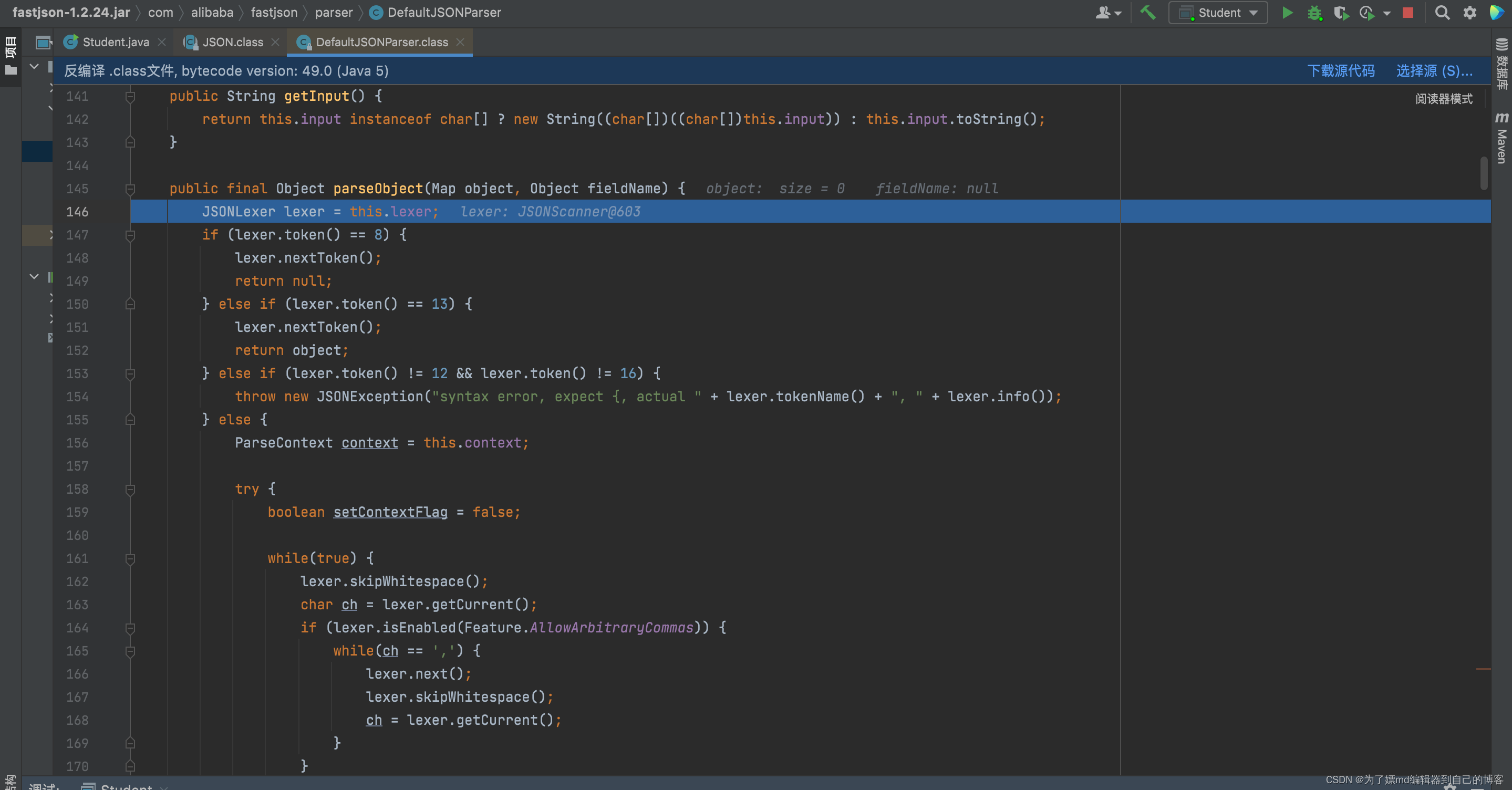This screenshot has height=790, width=1512.
Task: Click line number 146 in gutter
Action: [x=77, y=212]
